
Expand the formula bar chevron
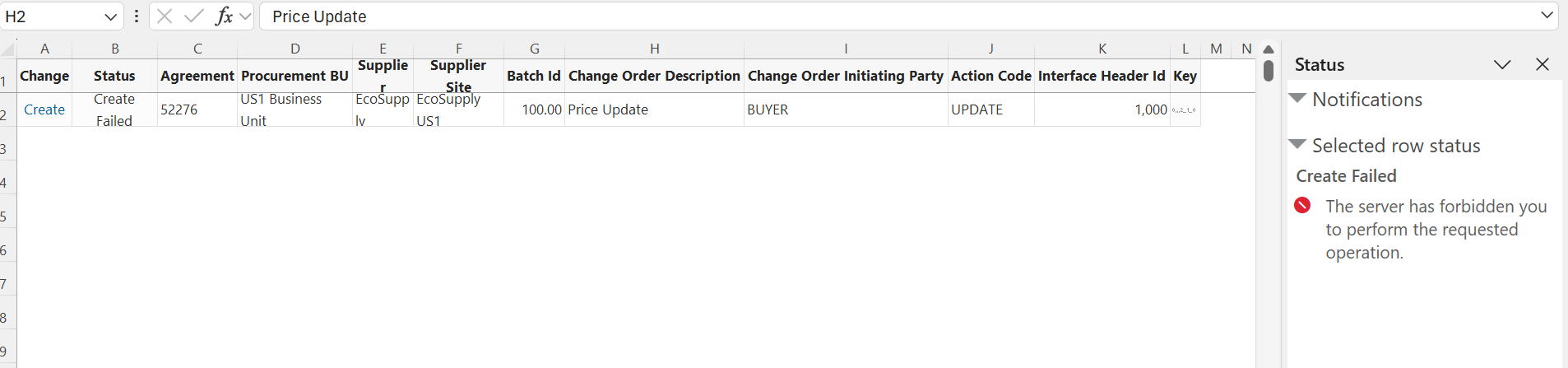point(1547,15)
